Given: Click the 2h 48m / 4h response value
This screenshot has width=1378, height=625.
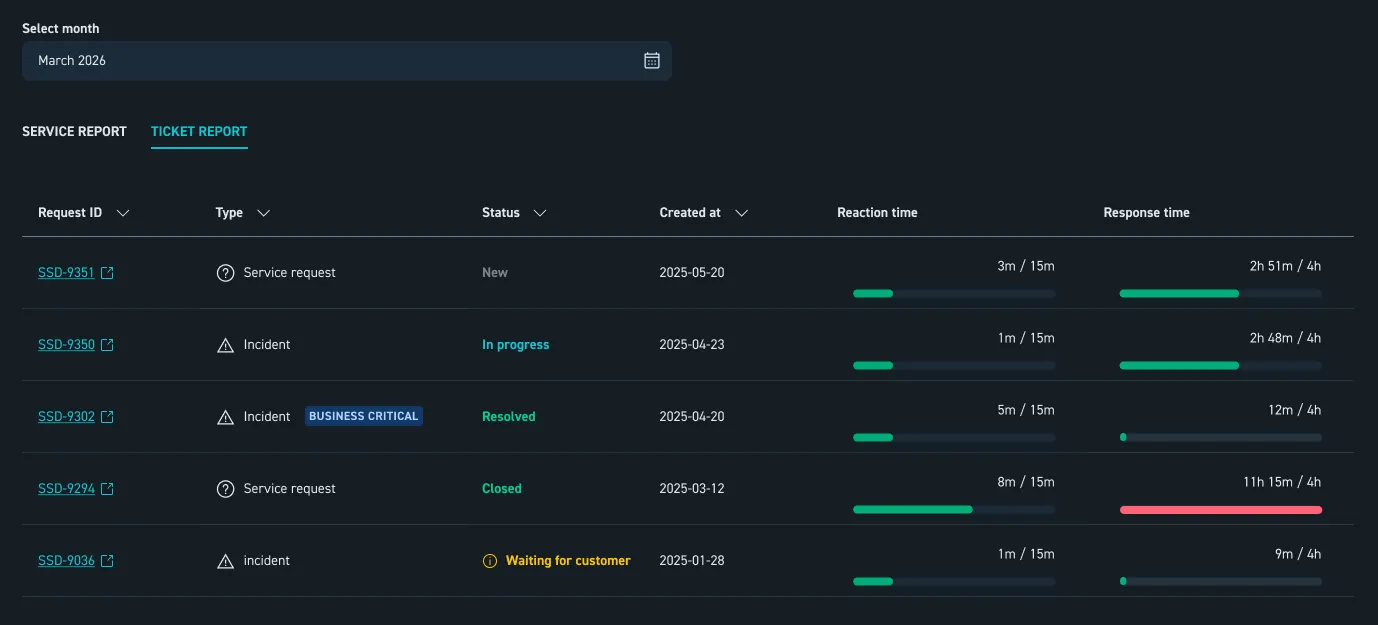Looking at the screenshot, I should click(x=1285, y=338).
